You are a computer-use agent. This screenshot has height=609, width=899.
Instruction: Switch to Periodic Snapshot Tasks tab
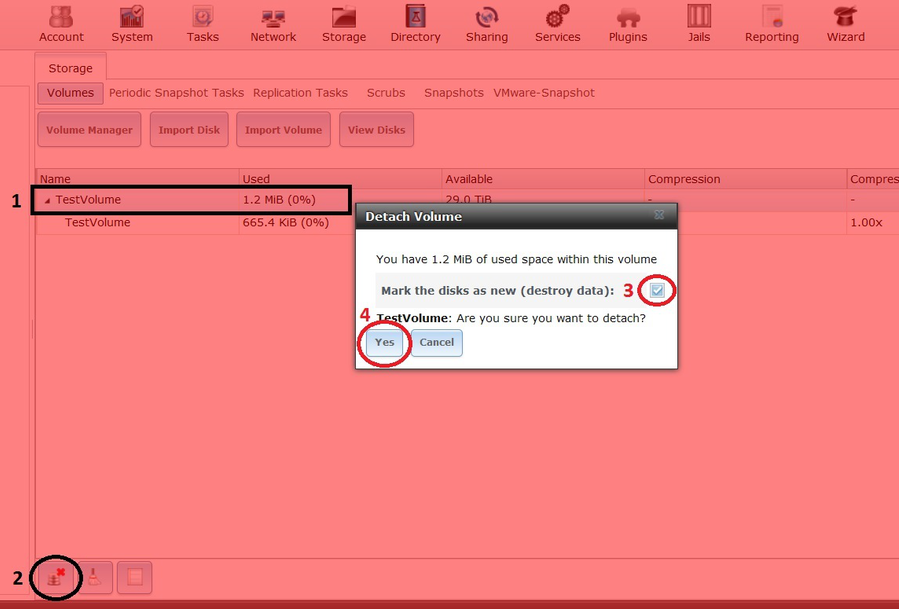click(176, 93)
